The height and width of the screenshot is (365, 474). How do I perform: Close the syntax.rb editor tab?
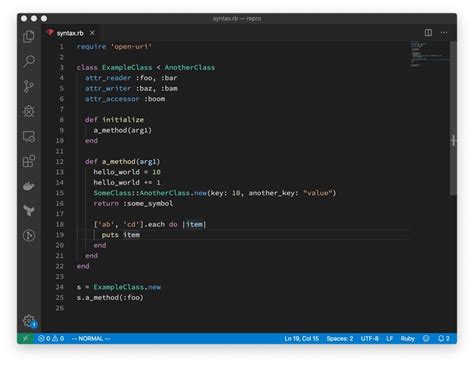coord(92,33)
